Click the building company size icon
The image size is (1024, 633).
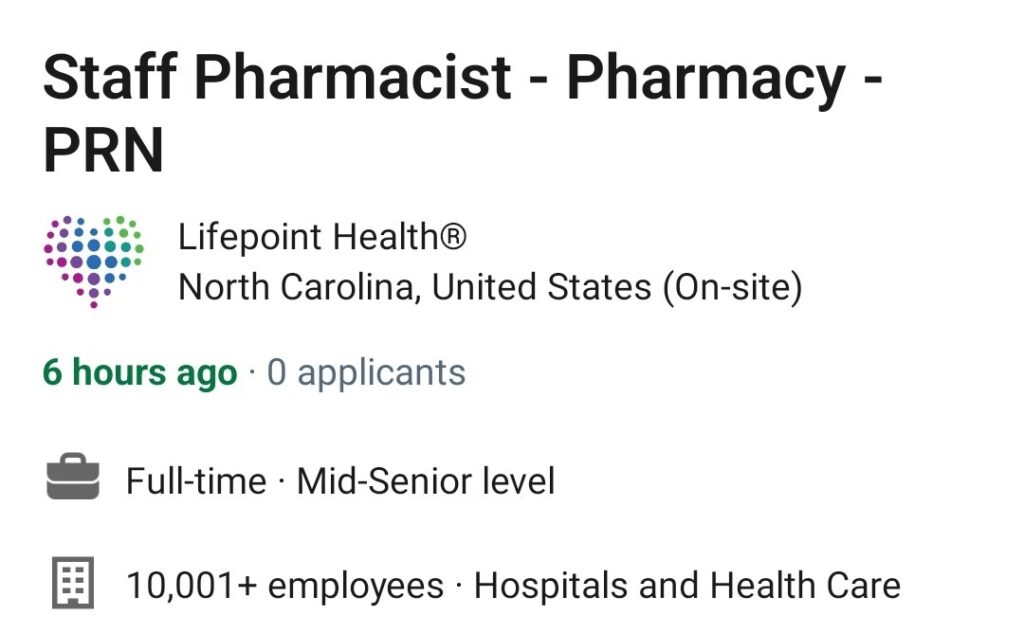tap(73, 583)
